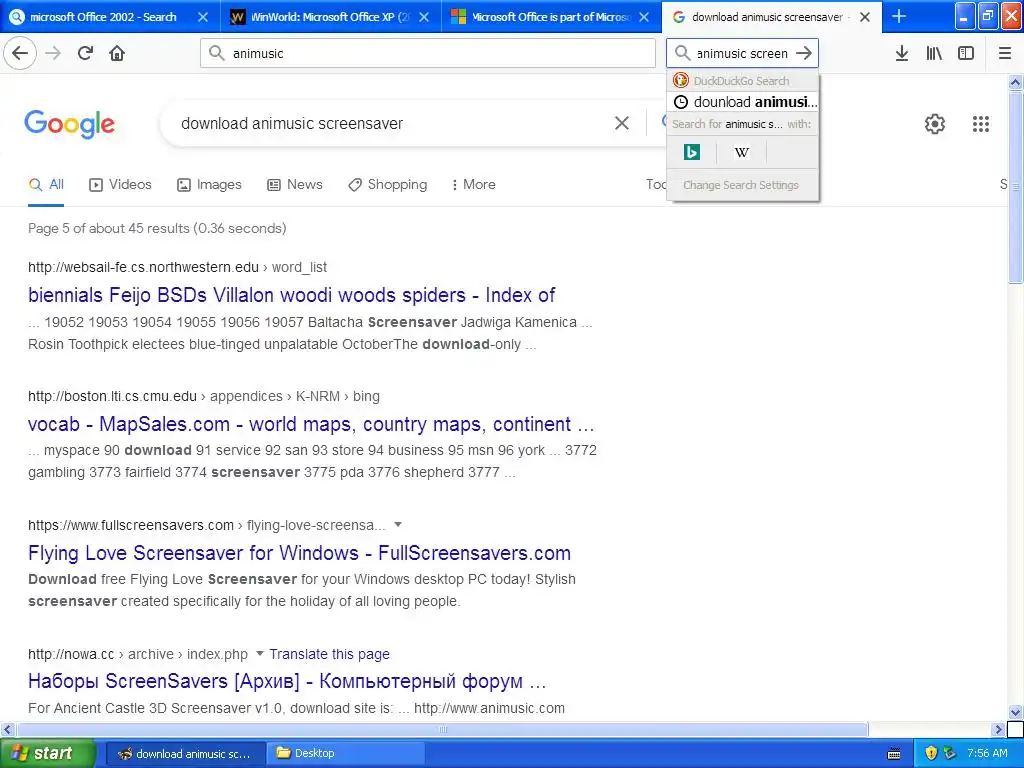
Task: Choose DuckDuckGo Search engine row
Action: pos(743,81)
